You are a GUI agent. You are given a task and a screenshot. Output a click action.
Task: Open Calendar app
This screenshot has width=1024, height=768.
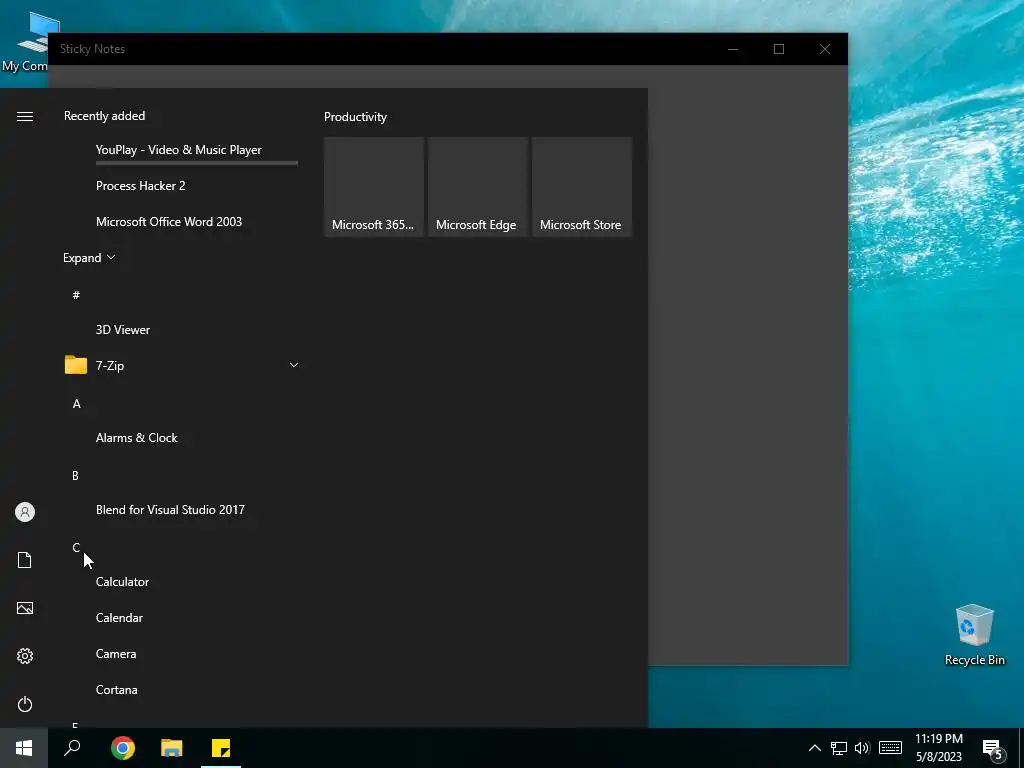coord(119,617)
